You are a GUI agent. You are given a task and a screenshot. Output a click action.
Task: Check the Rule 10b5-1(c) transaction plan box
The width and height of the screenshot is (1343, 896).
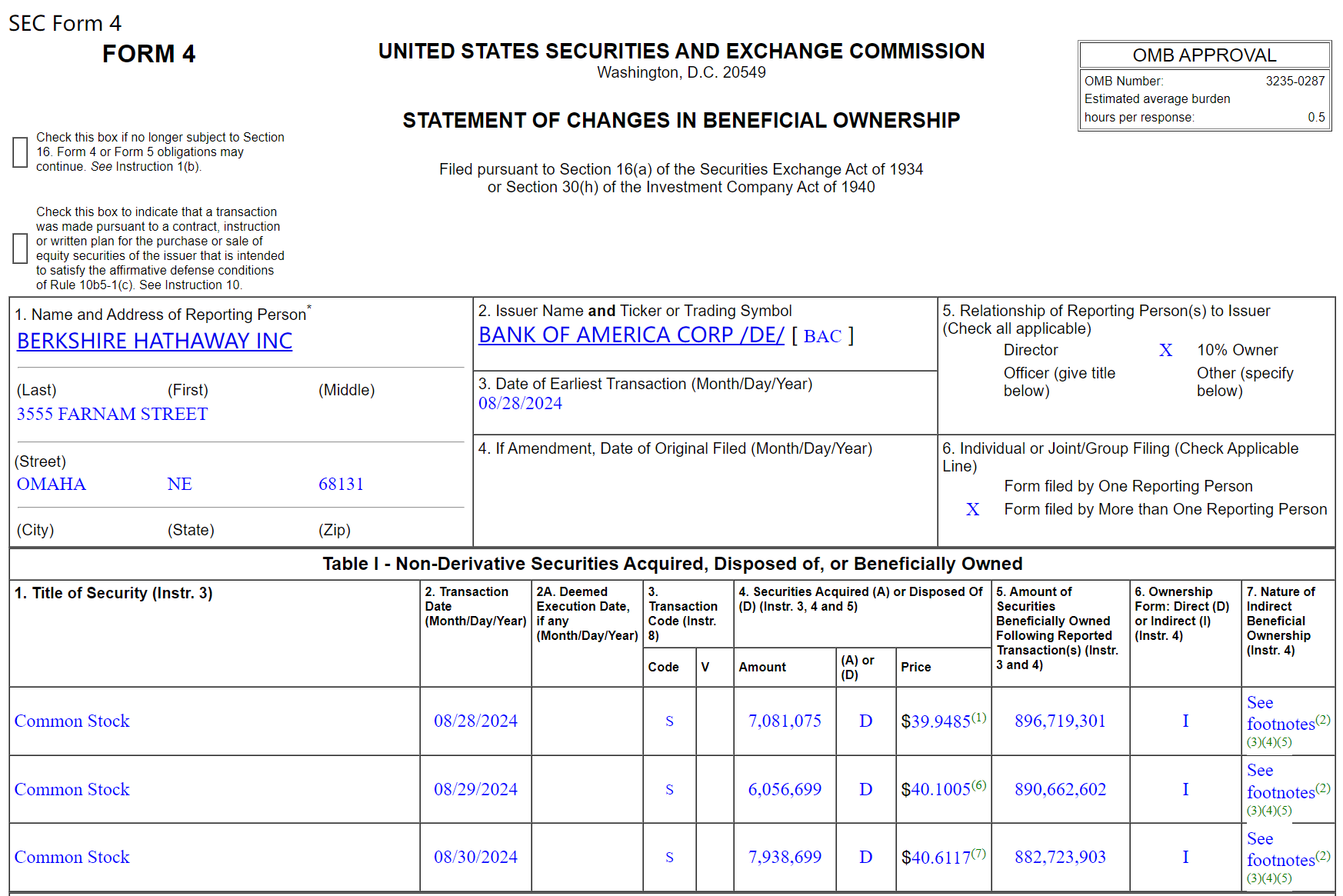tap(21, 248)
